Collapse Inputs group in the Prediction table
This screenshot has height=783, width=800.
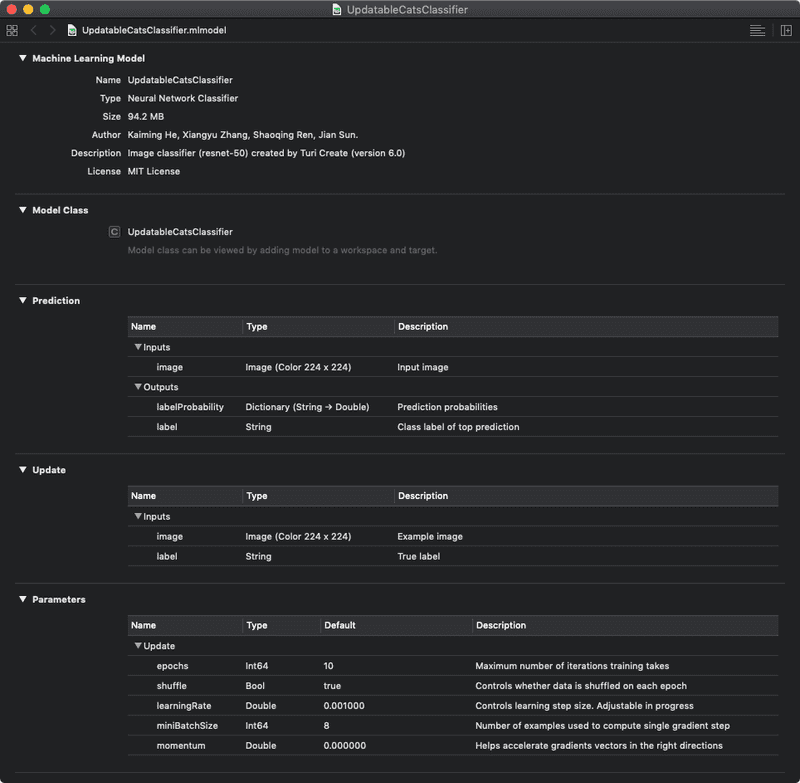coord(138,347)
